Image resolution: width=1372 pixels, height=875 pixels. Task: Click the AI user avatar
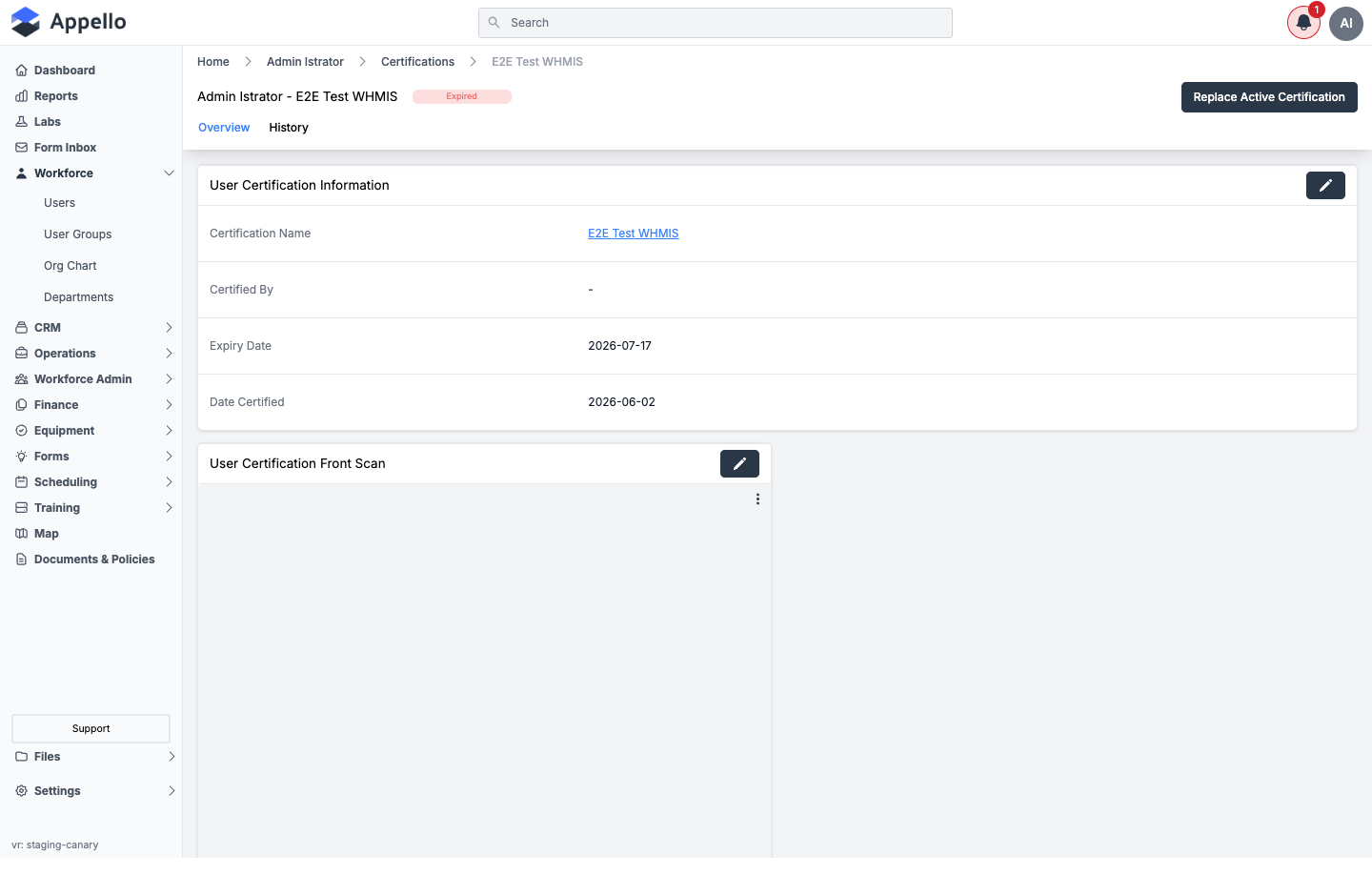point(1346,23)
